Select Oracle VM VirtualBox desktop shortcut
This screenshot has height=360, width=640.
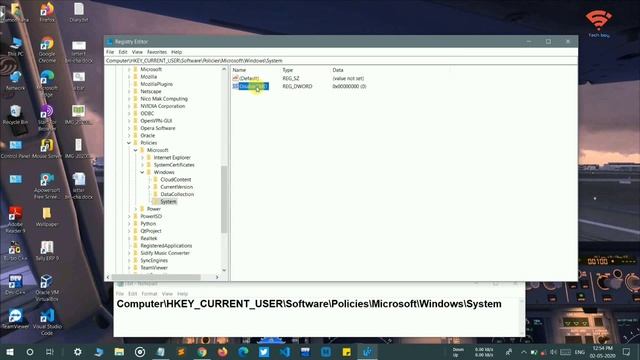tap(47, 288)
